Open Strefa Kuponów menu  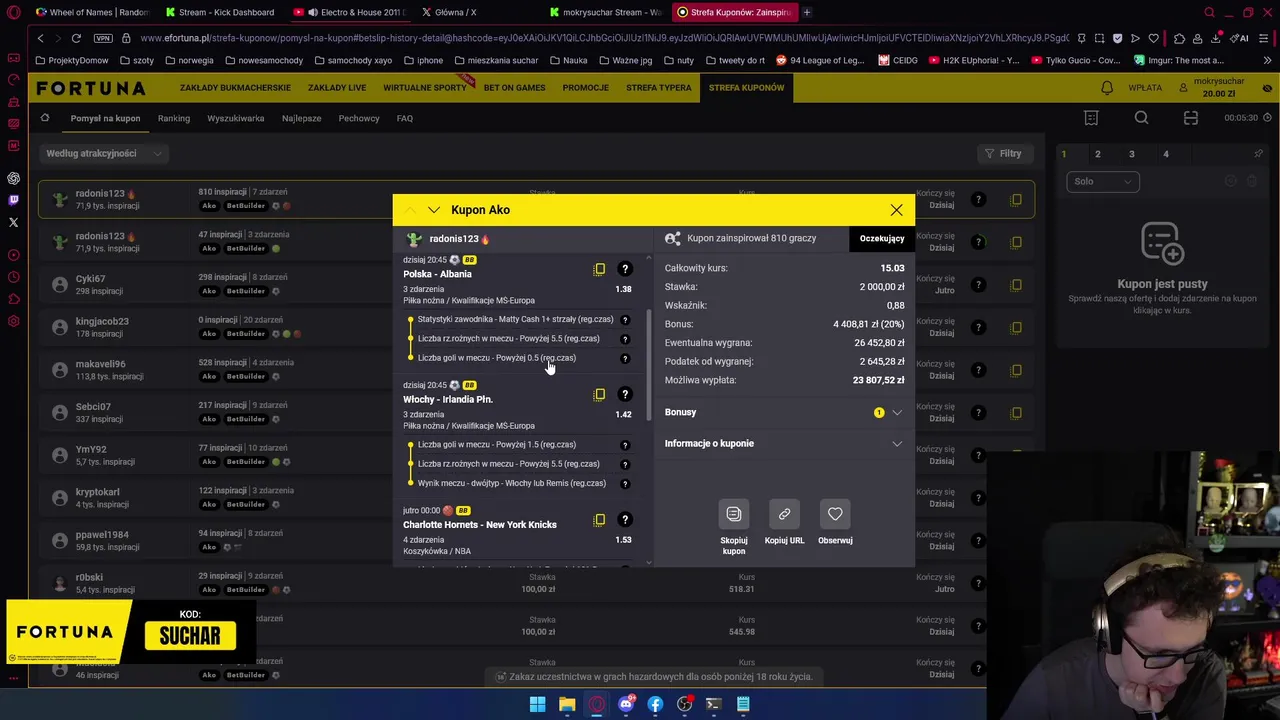(746, 88)
